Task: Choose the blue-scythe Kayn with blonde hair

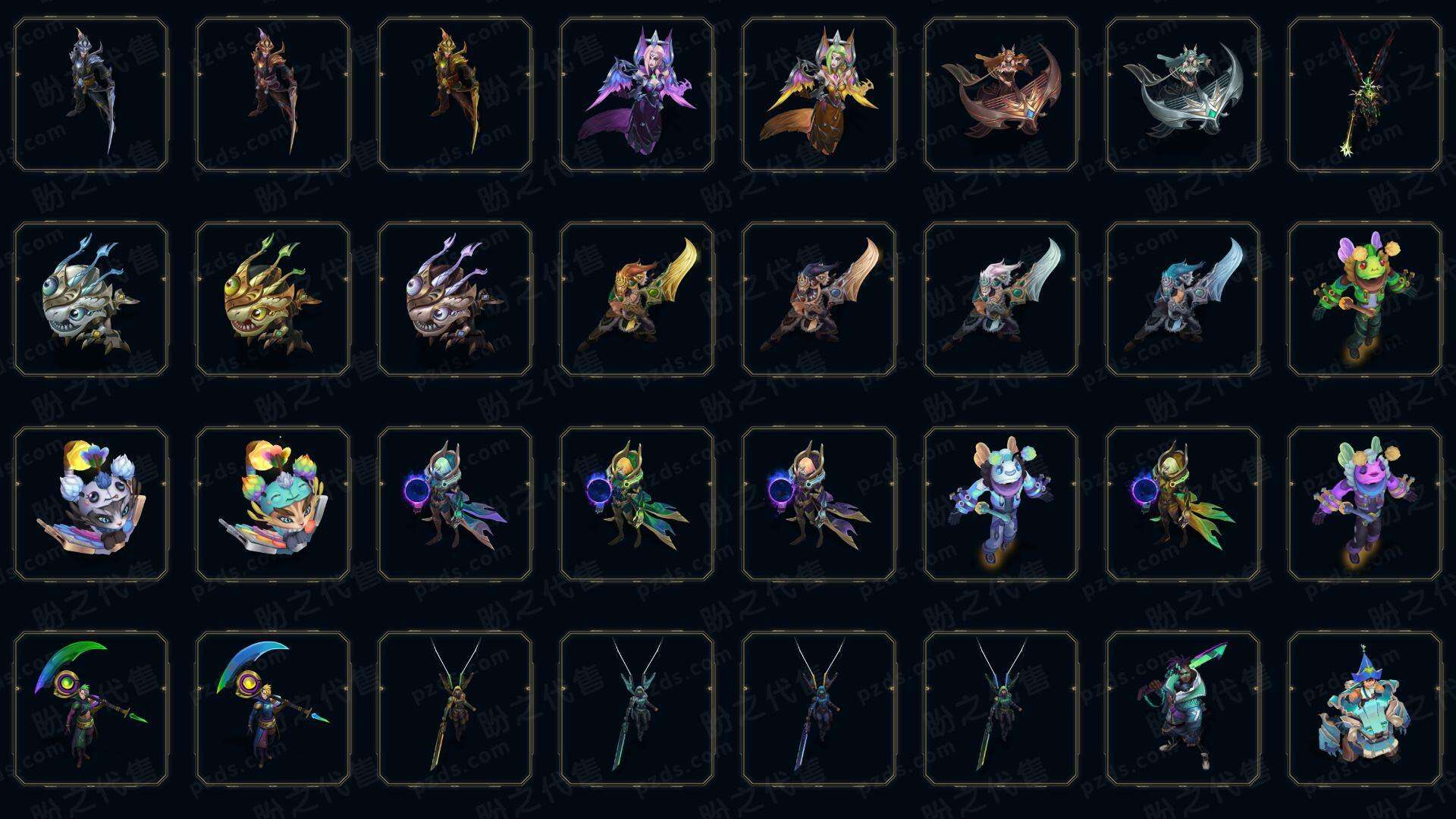Action: click(x=273, y=709)
